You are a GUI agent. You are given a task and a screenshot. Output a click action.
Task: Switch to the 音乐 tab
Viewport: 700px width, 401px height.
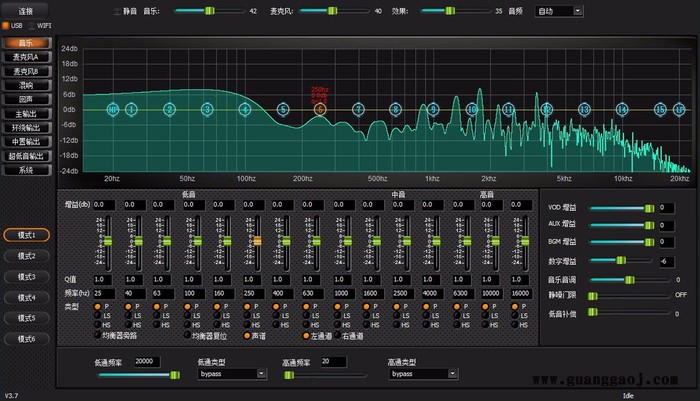26,43
